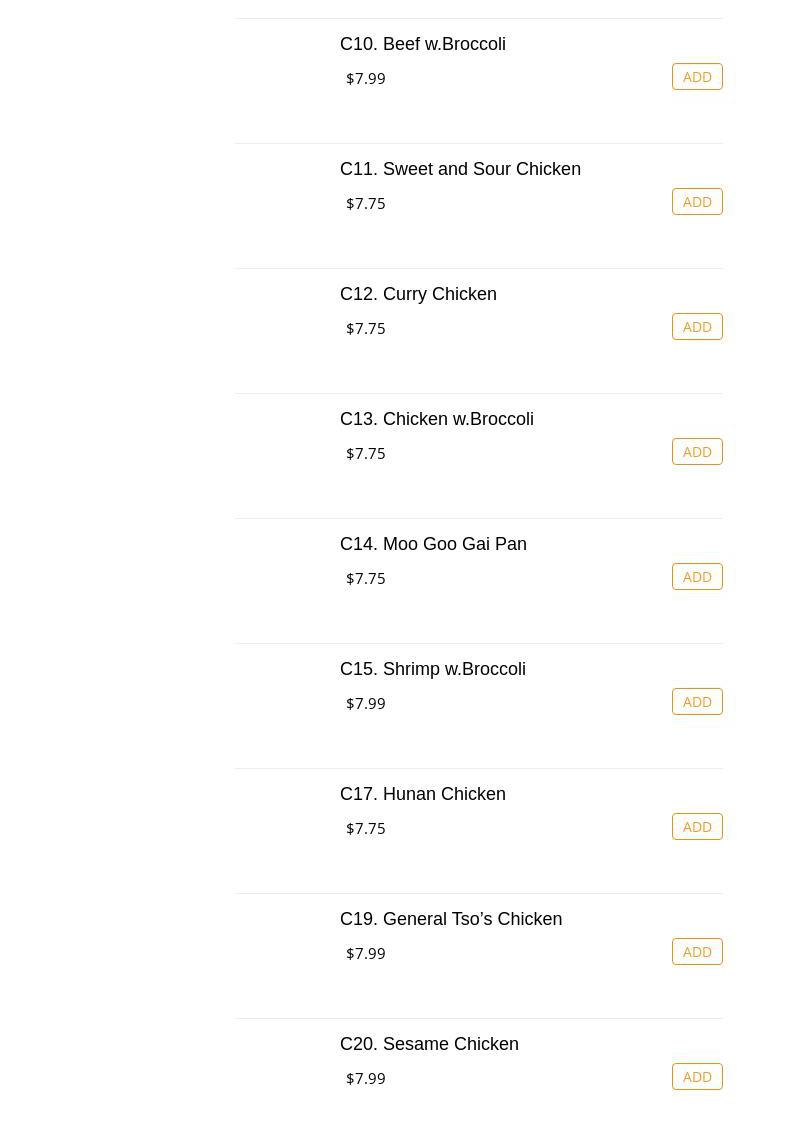
Task: Click the $7.75 price under Hunan Chicken
Action: click(366, 829)
